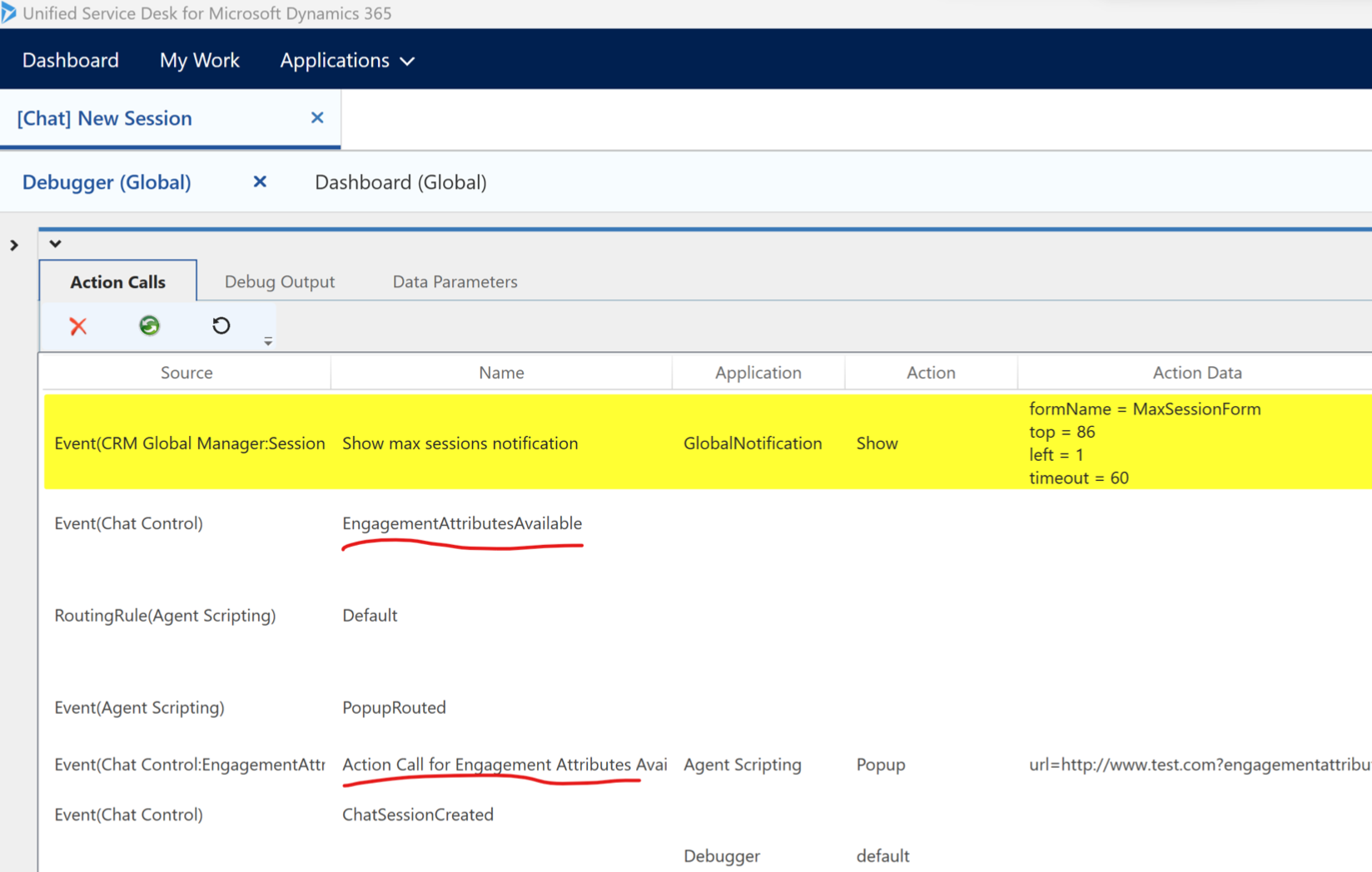
Task: Close the Debugger (Global) tab
Action: (x=260, y=181)
